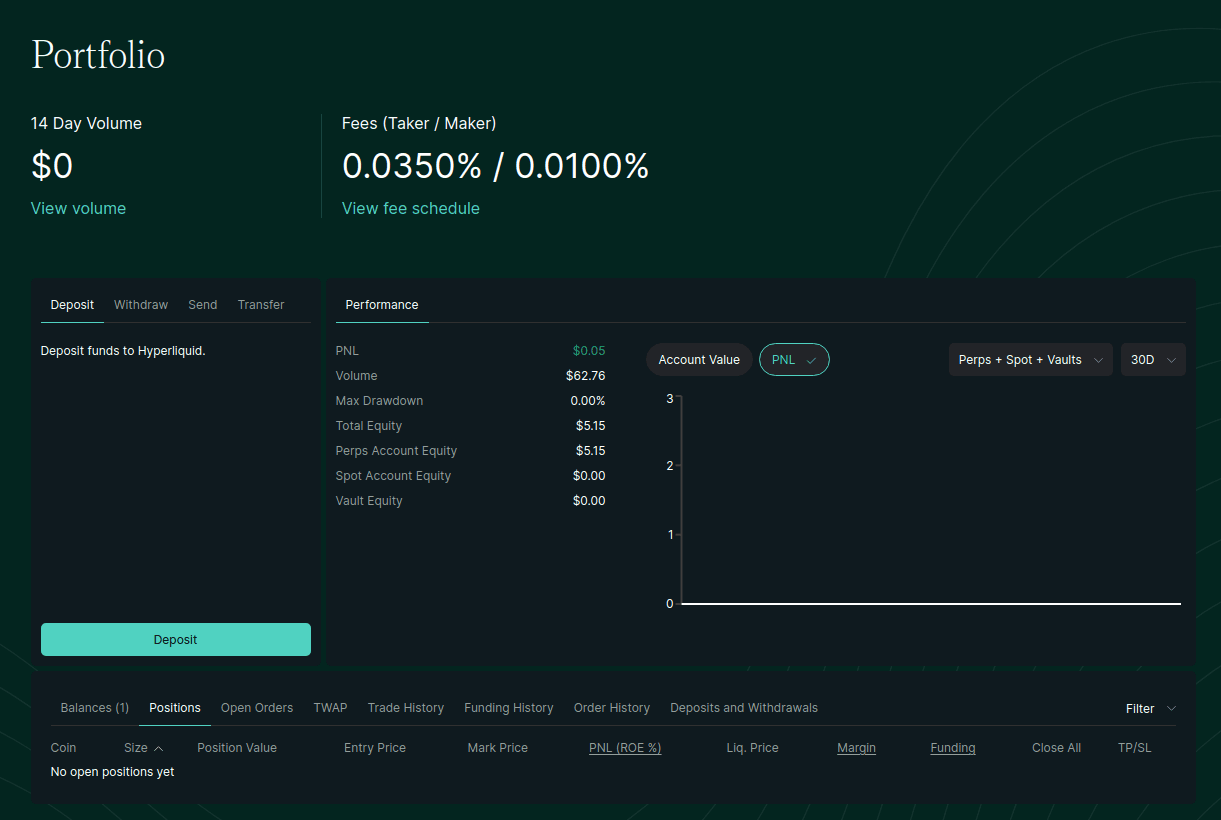Image resolution: width=1221 pixels, height=820 pixels.
Task: Open the Deposits and Withdrawals tab
Action: point(743,708)
